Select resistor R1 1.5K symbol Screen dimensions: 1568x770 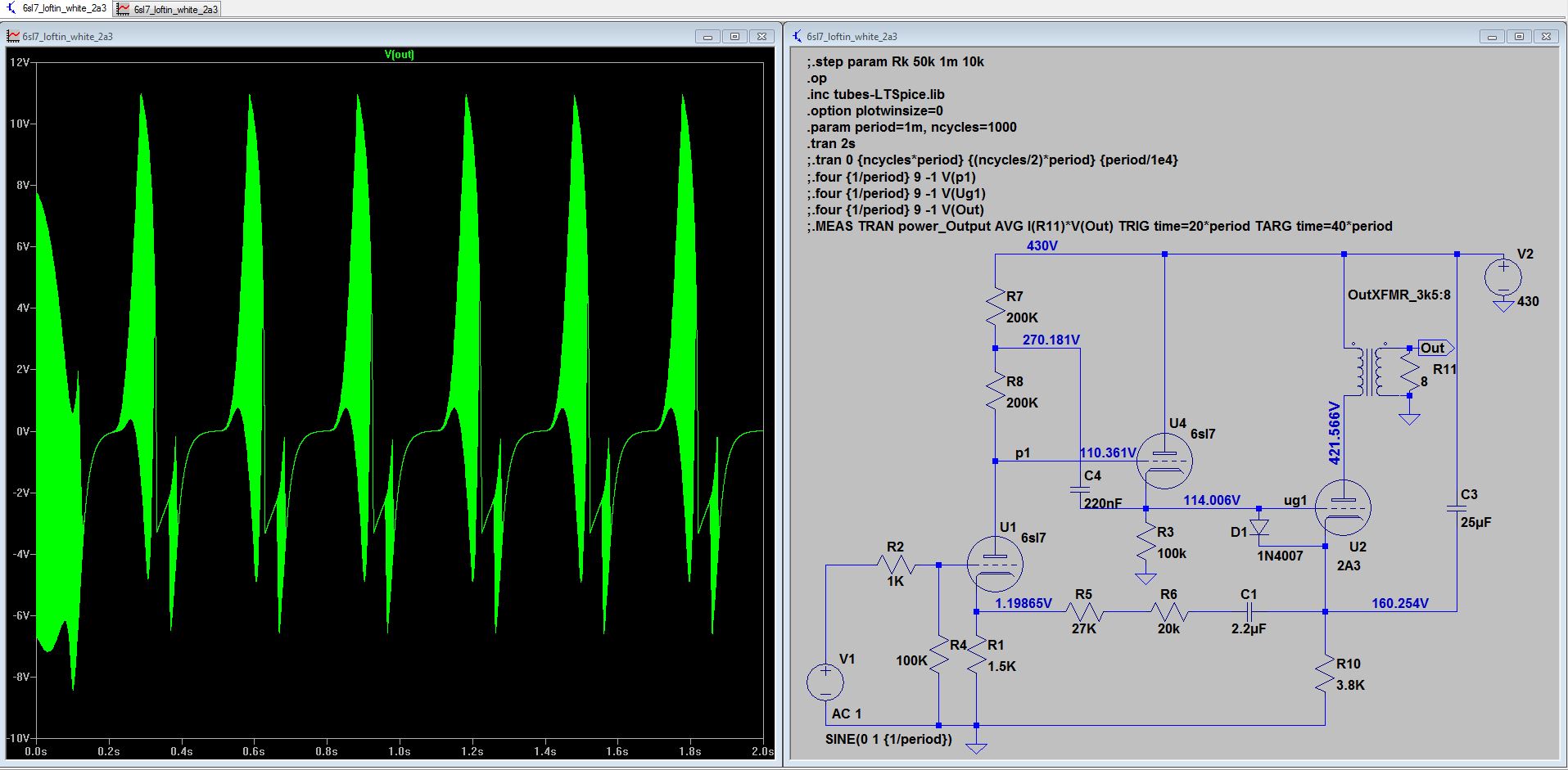point(976,655)
